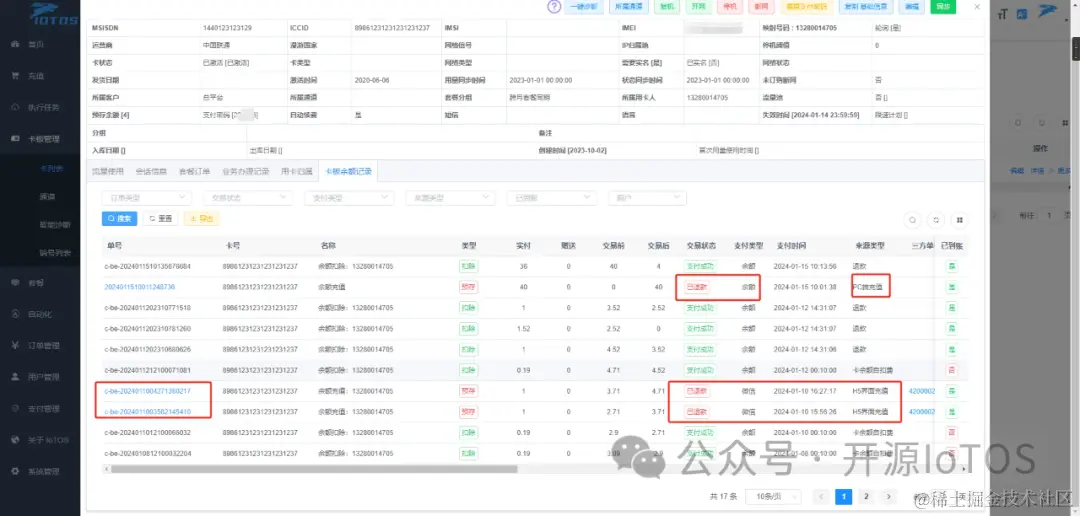Click the red 停机 button
Viewport: 1080px width, 516px height.
click(729, 7)
